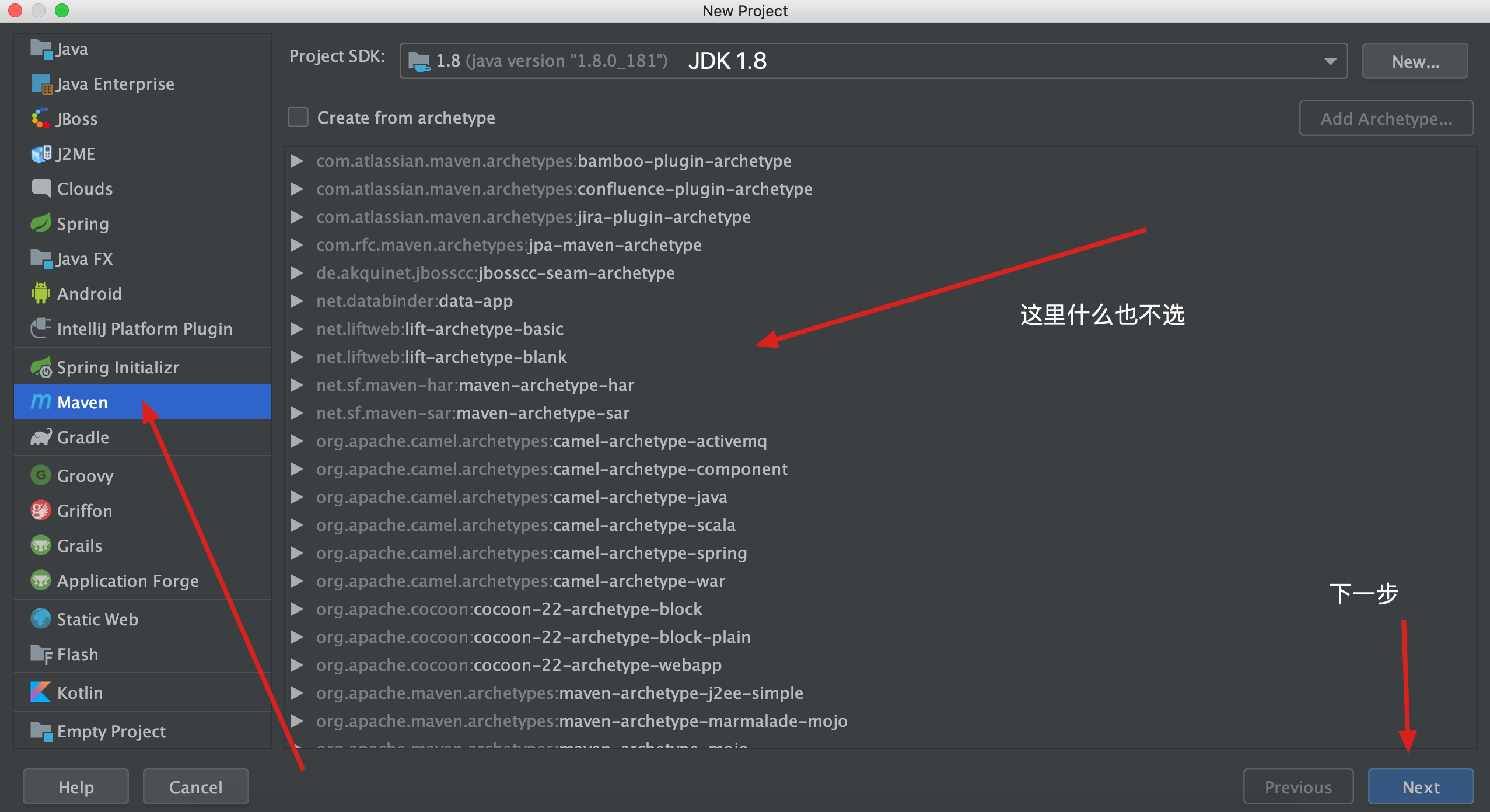Screen dimensions: 1490x812
Task: Select camel-archetype-spring row text
Action: pos(531,553)
